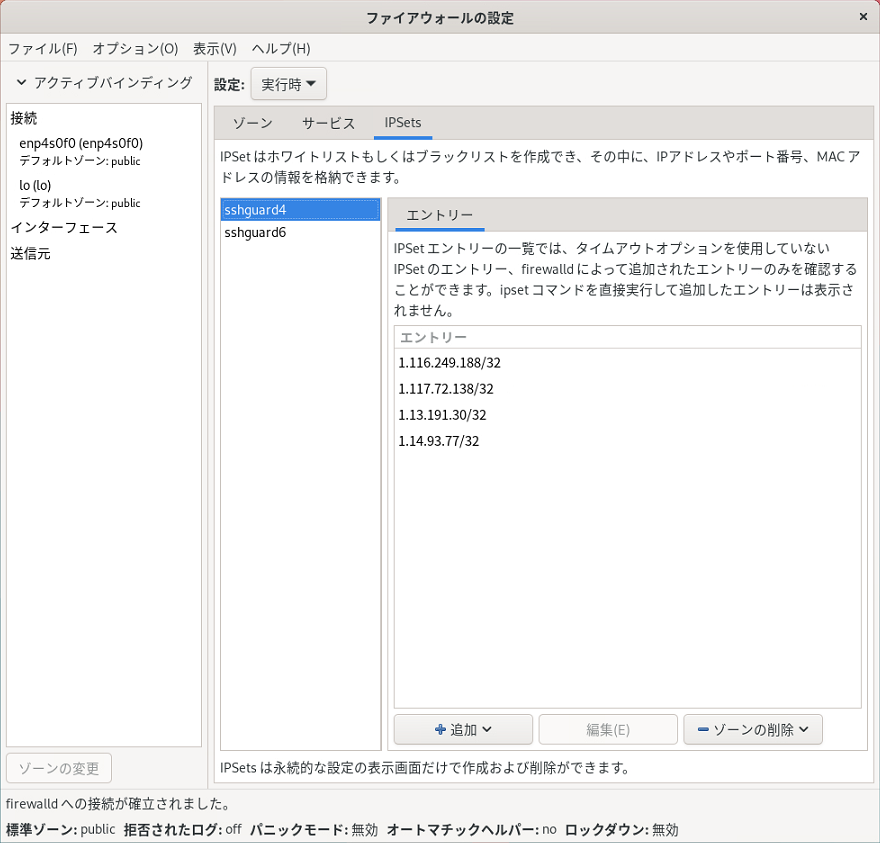
Task: Switch to the ゾーン tab
Action: tap(252, 123)
